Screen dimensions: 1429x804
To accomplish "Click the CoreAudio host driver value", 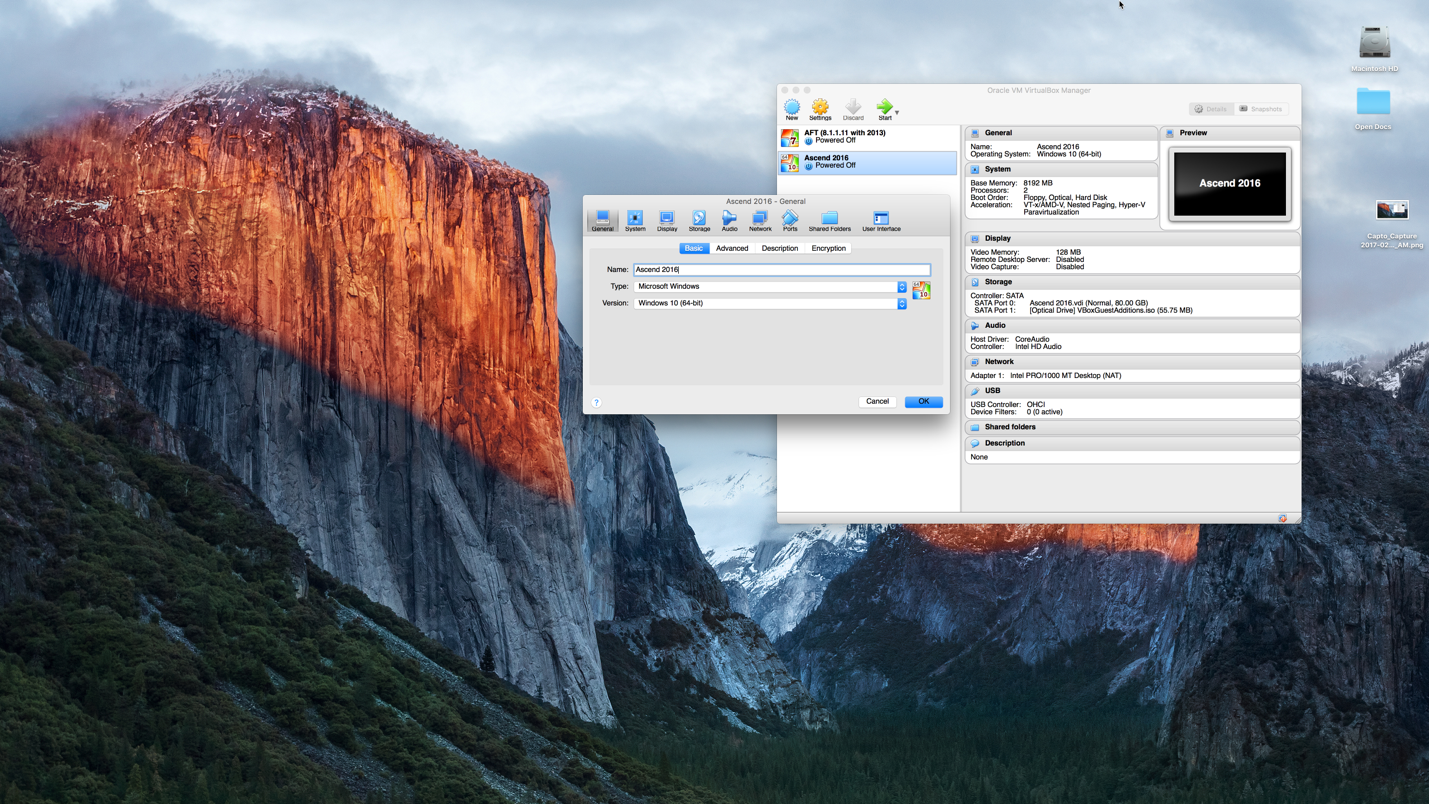I will click(1032, 339).
